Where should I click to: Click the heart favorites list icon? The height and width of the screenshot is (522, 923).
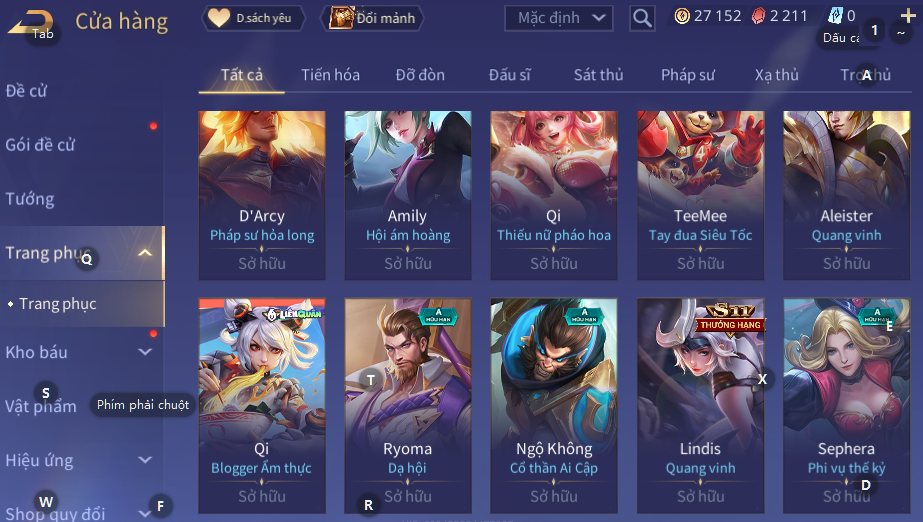coord(218,18)
